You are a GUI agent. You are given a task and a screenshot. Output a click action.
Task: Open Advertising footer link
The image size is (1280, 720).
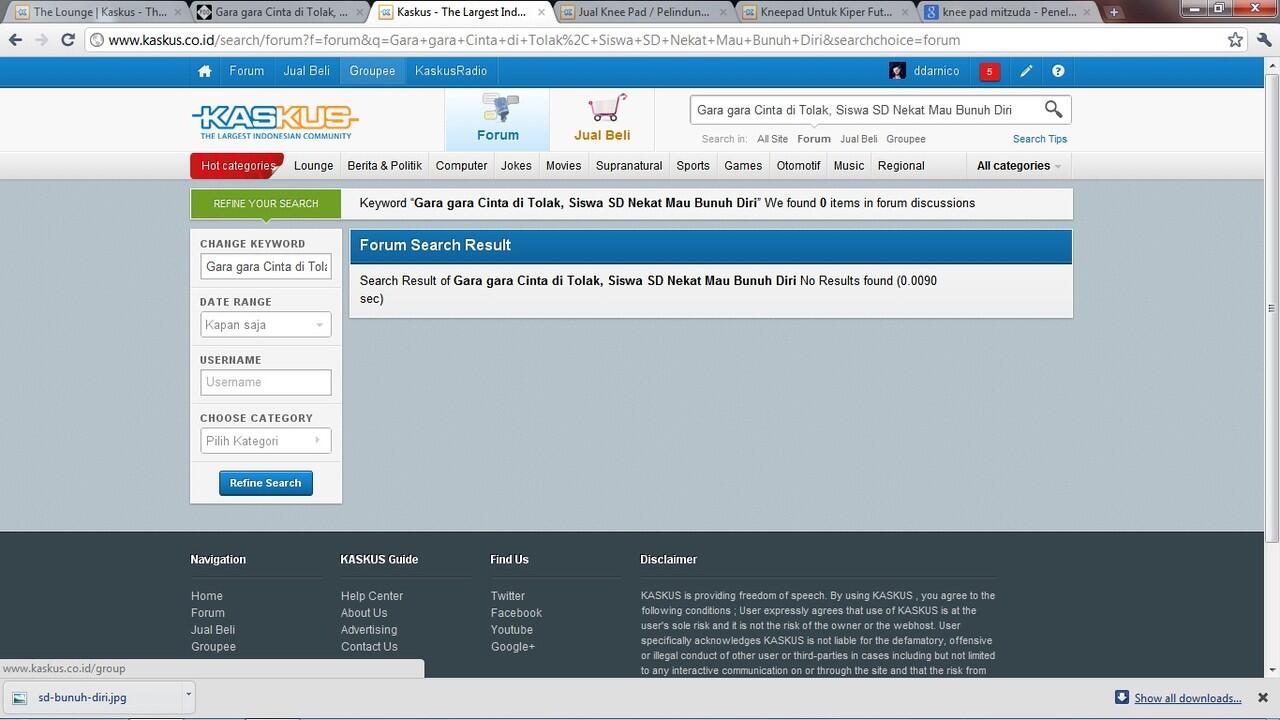pos(368,630)
